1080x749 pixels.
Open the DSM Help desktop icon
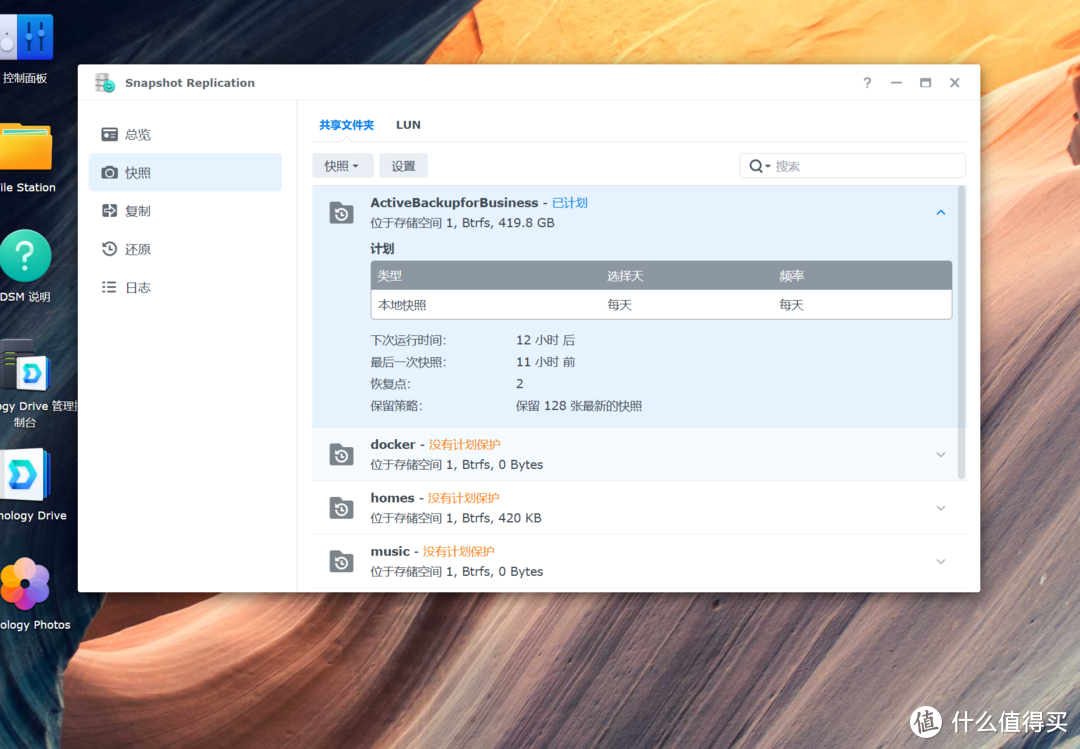pos(26,258)
